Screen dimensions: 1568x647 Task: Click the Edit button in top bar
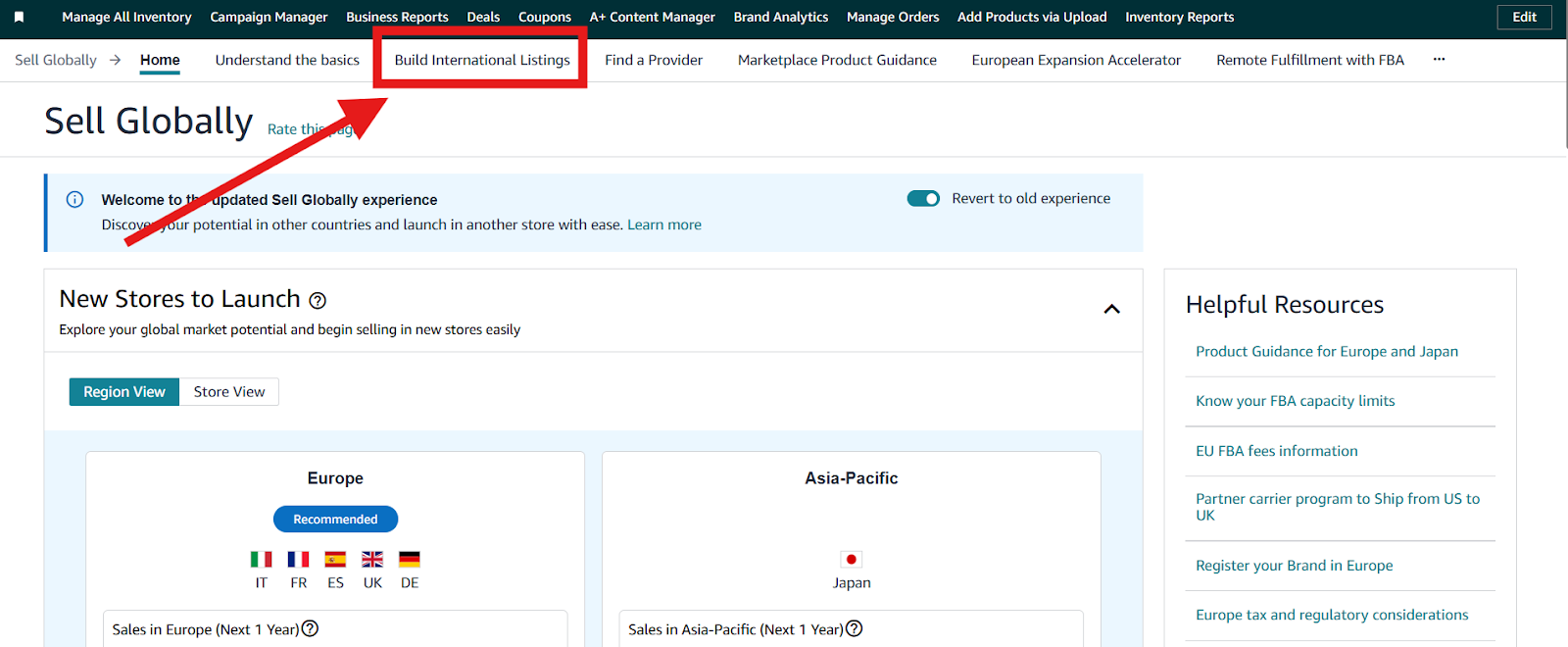[x=1525, y=18]
